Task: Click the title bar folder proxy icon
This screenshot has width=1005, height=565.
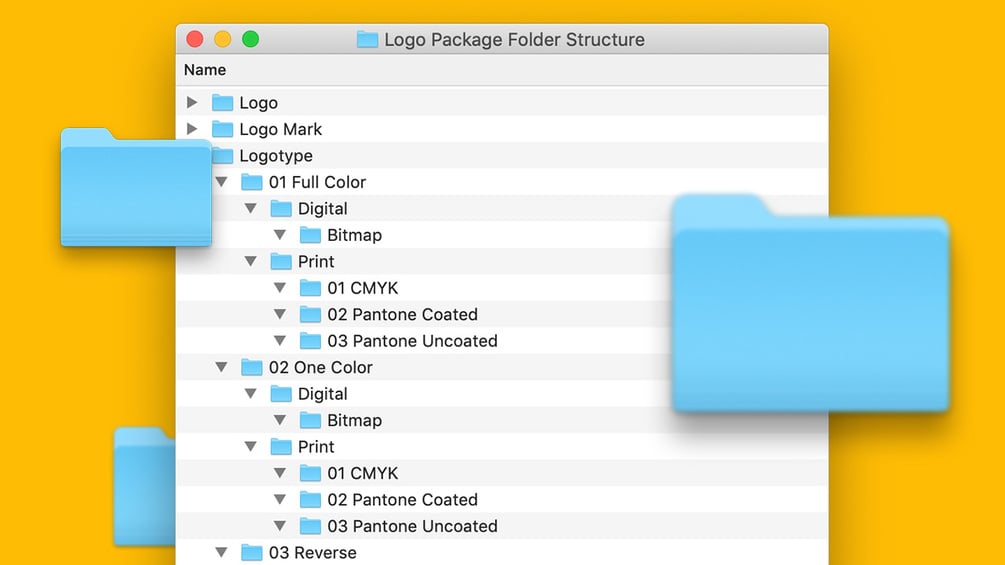Action: click(367, 40)
